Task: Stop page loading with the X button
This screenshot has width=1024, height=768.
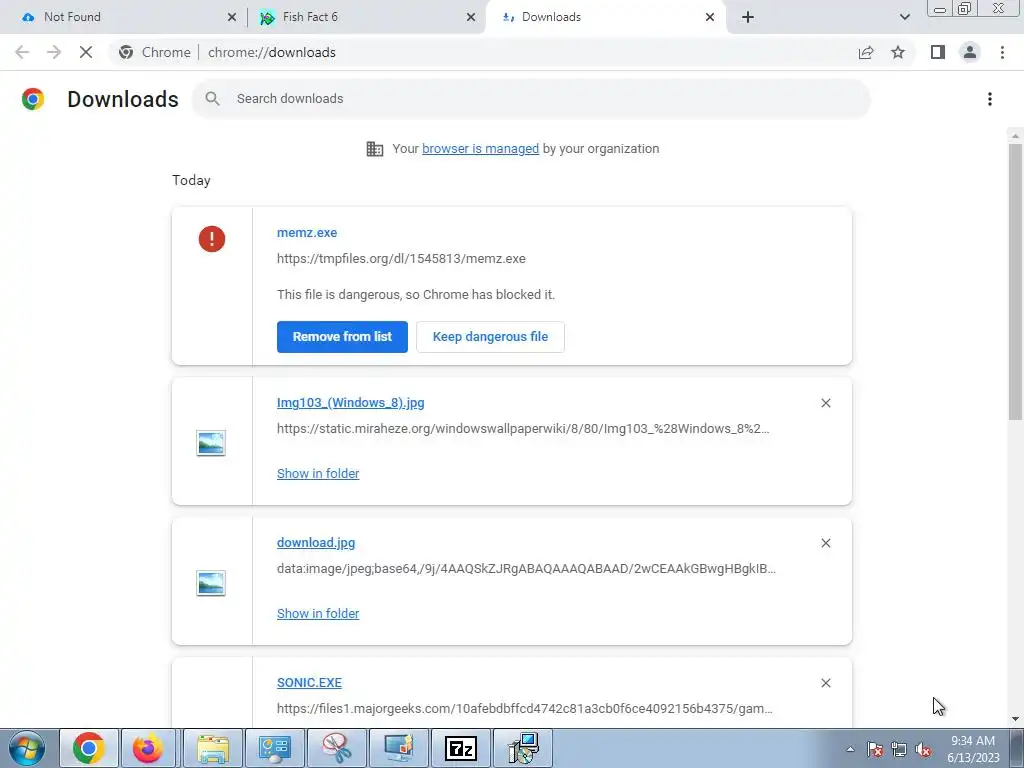Action: [x=86, y=52]
